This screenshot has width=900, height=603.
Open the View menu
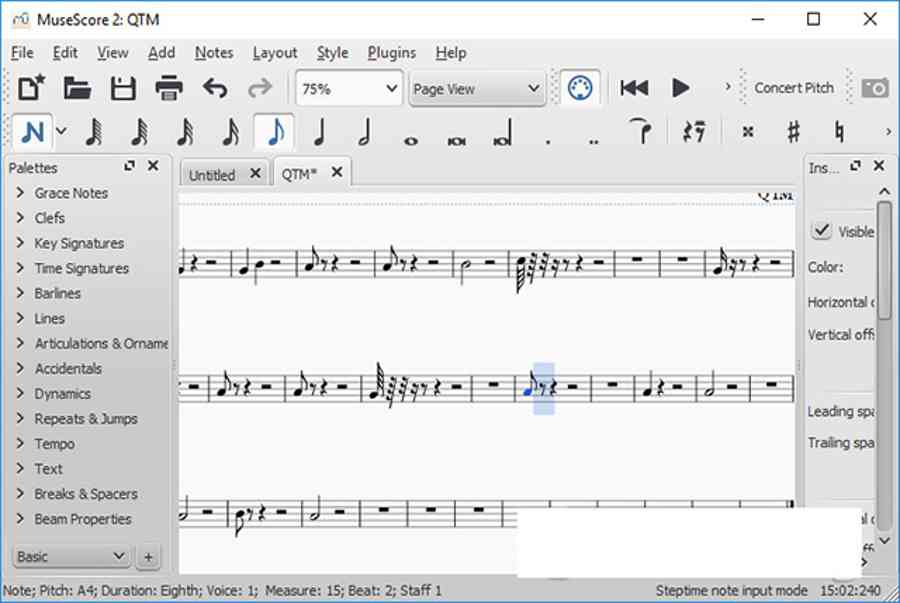point(112,53)
